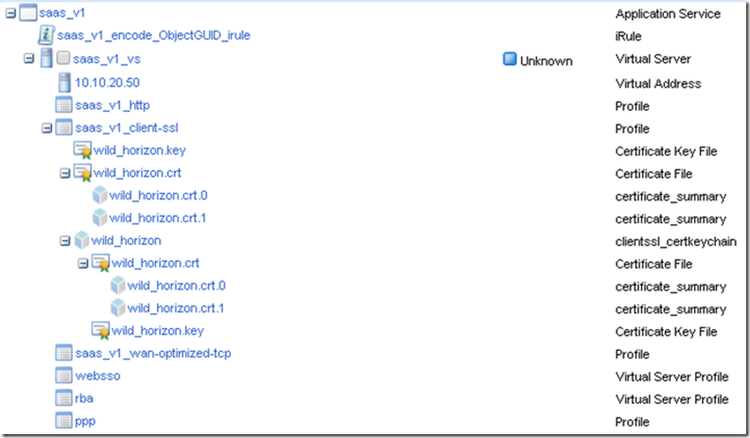Click the clientssl_certkeychain type label
The width and height of the screenshot is (750, 438).
click(x=676, y=241)
